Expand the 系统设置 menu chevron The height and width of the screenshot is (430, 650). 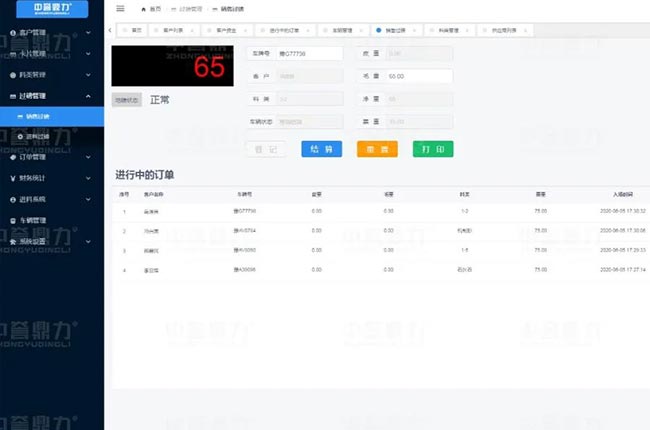pyautogui.click(x=88, y=242)
